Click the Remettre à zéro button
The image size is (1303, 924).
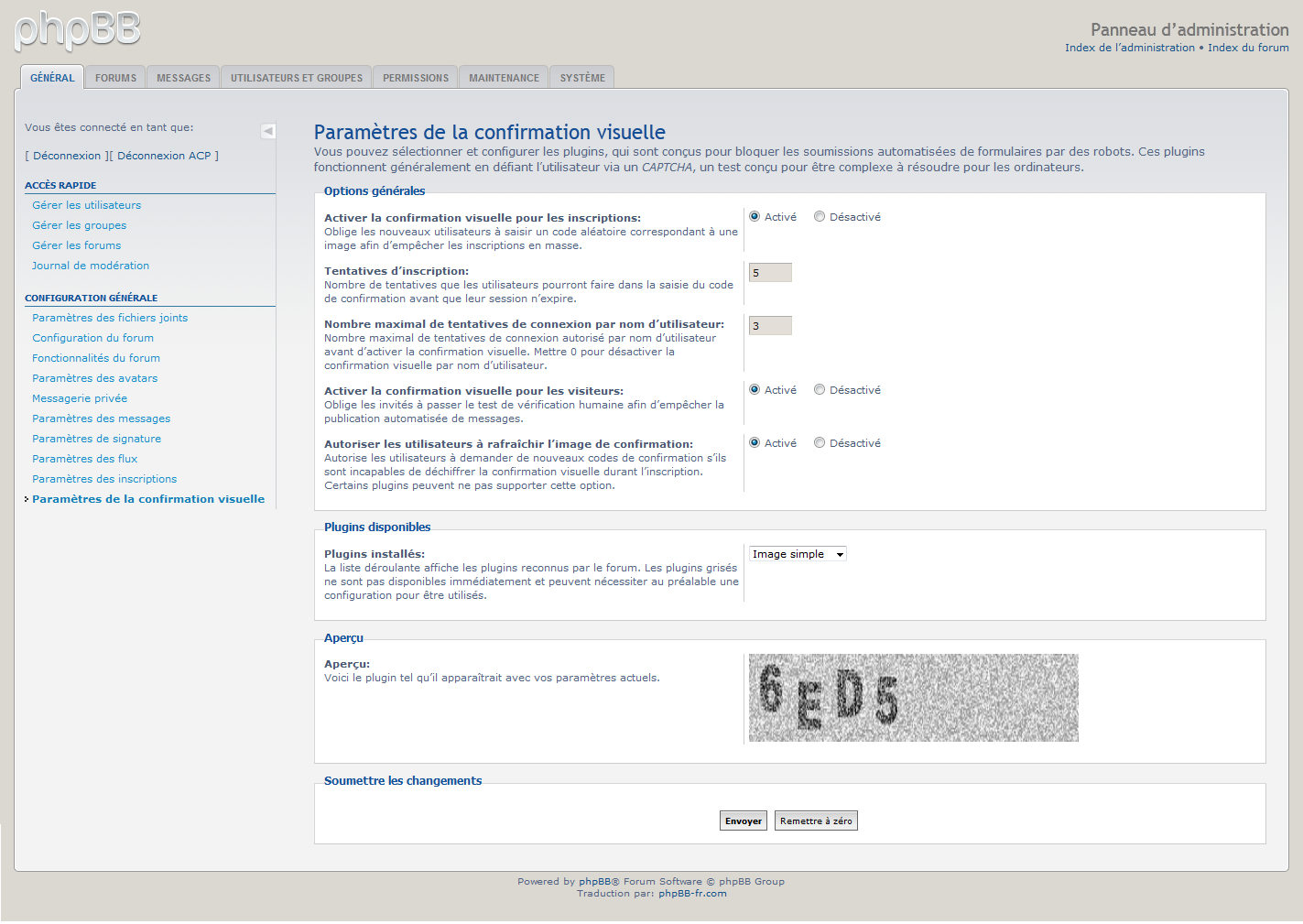click(816, 821)
